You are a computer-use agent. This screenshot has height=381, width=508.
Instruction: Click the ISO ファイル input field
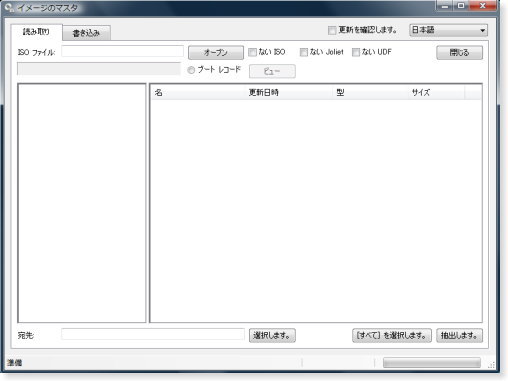tap(122, 51)
